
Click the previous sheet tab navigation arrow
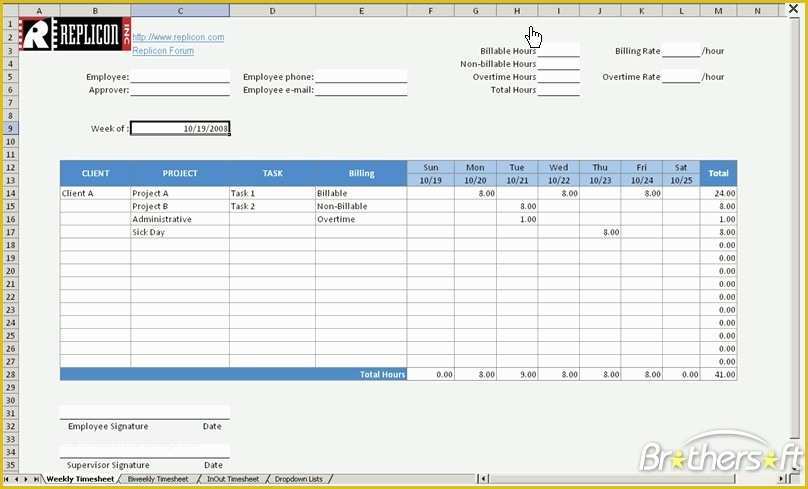[16, 479]
